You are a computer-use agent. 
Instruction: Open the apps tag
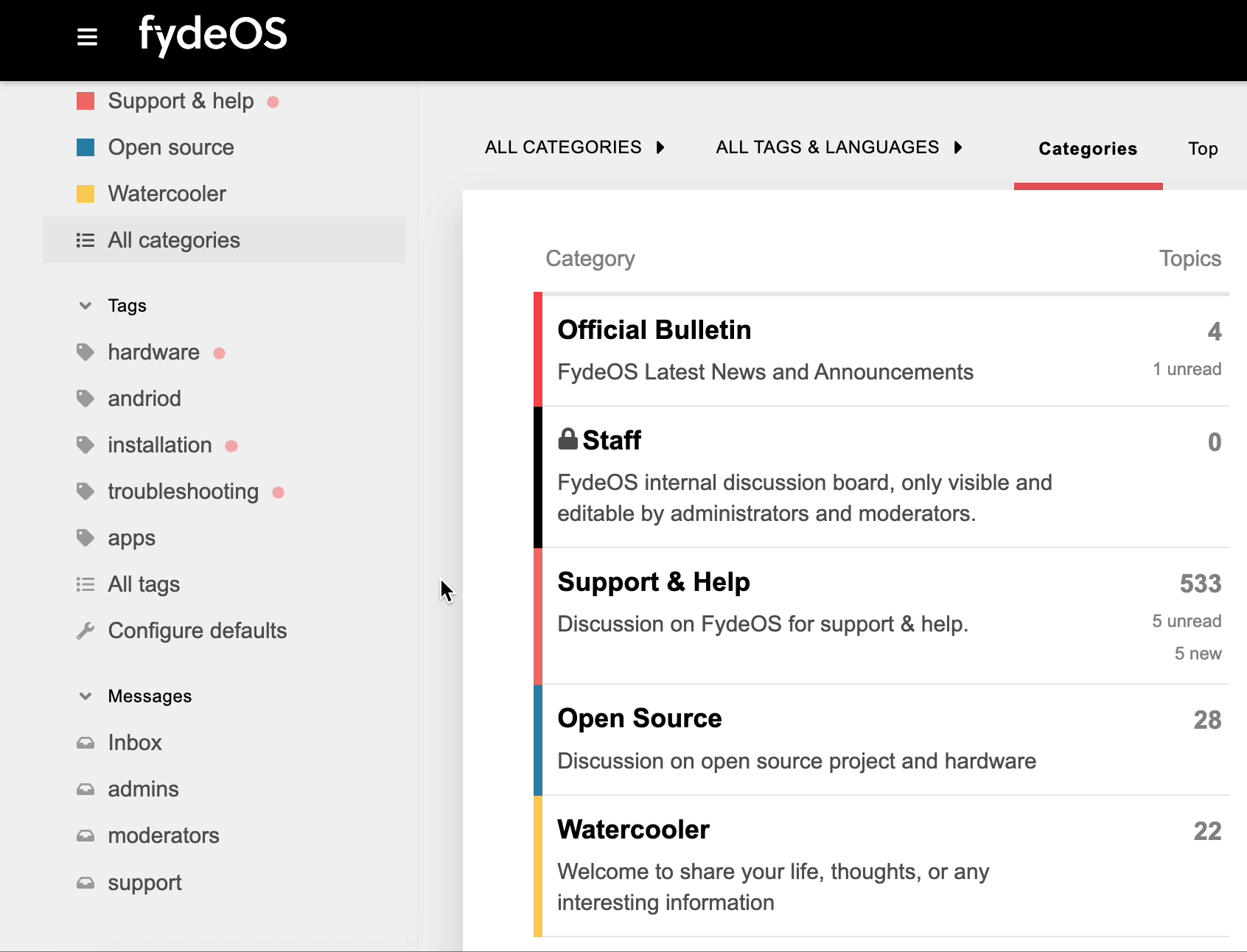(x=132, y=539)
